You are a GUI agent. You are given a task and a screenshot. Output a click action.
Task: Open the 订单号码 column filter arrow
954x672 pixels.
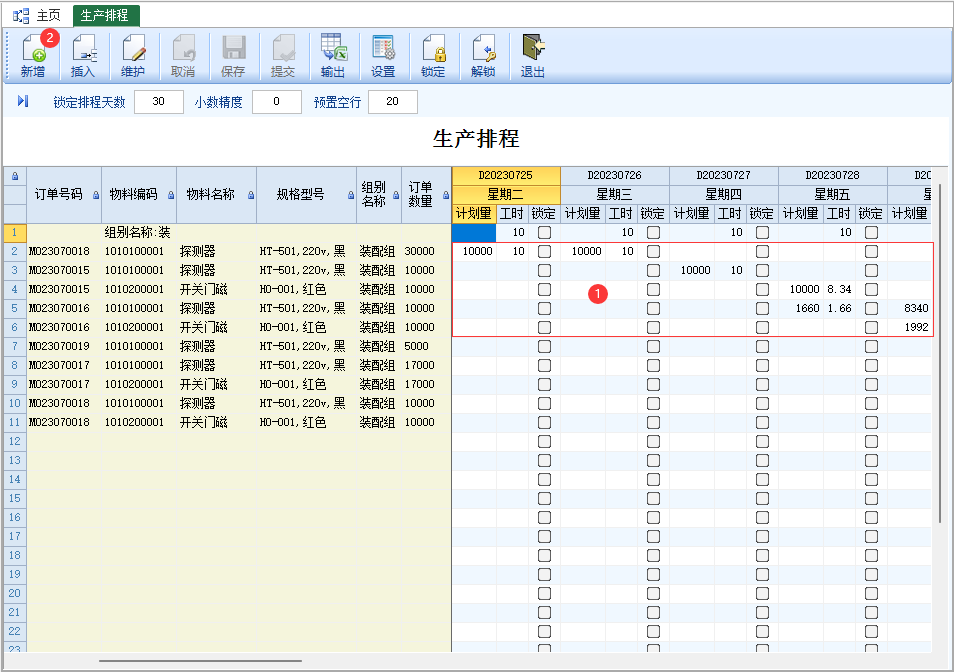click(96, 196)
